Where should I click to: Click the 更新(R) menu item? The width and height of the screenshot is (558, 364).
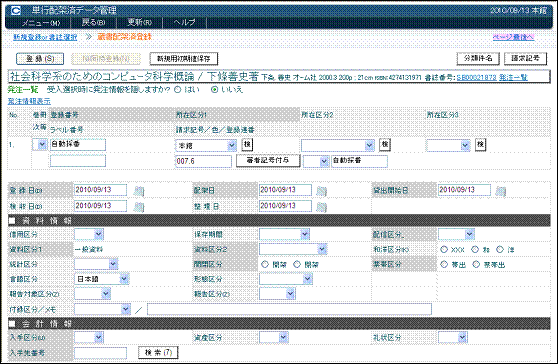(139, 22)
